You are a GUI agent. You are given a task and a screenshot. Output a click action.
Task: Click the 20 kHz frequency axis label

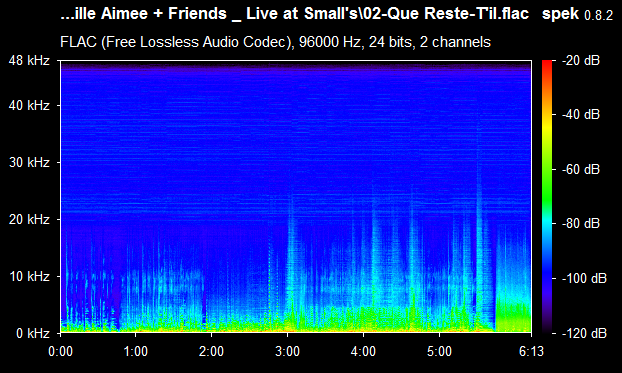(x=29, y=219)
